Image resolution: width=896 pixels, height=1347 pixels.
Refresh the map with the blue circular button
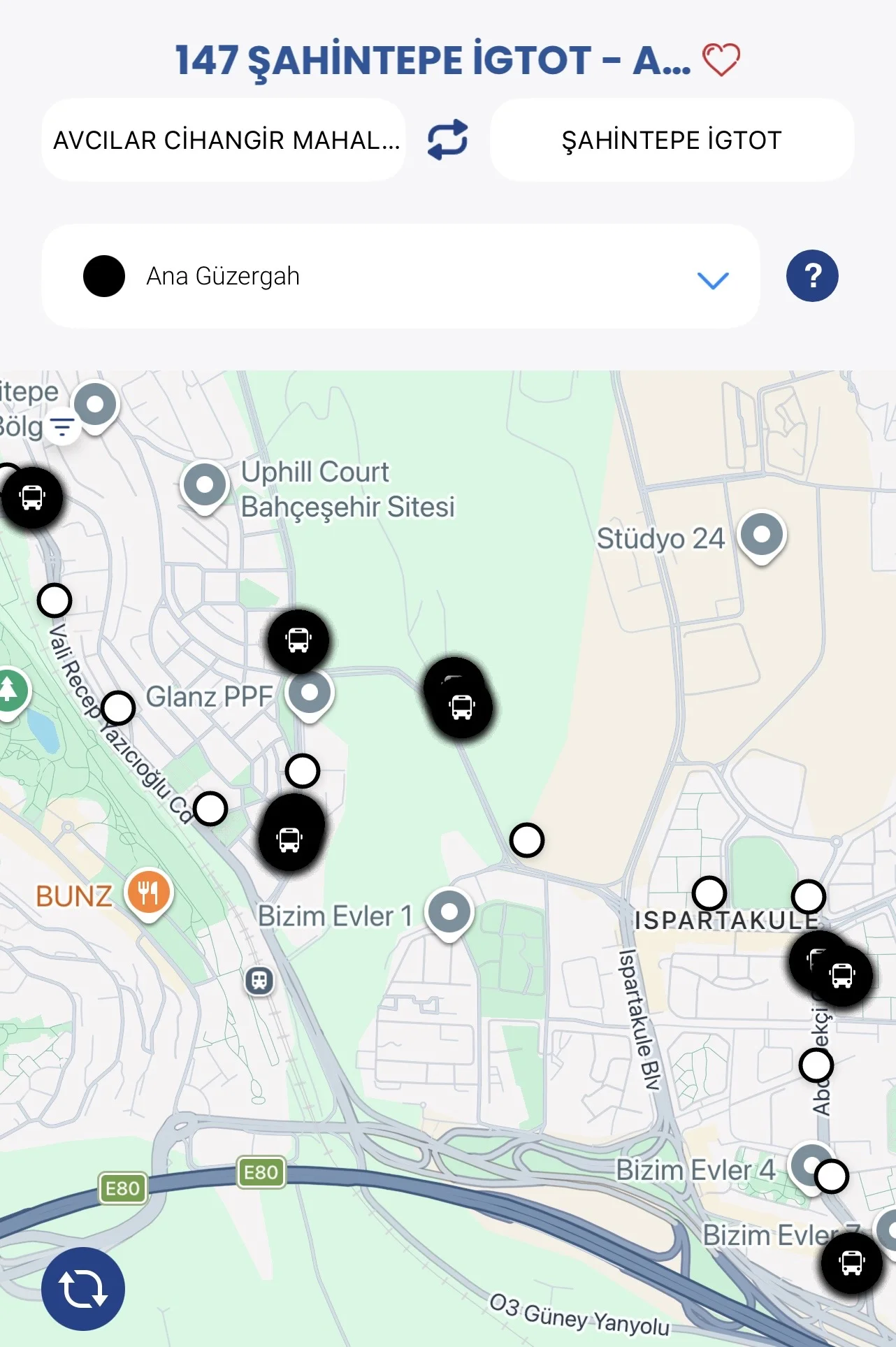83,1288
